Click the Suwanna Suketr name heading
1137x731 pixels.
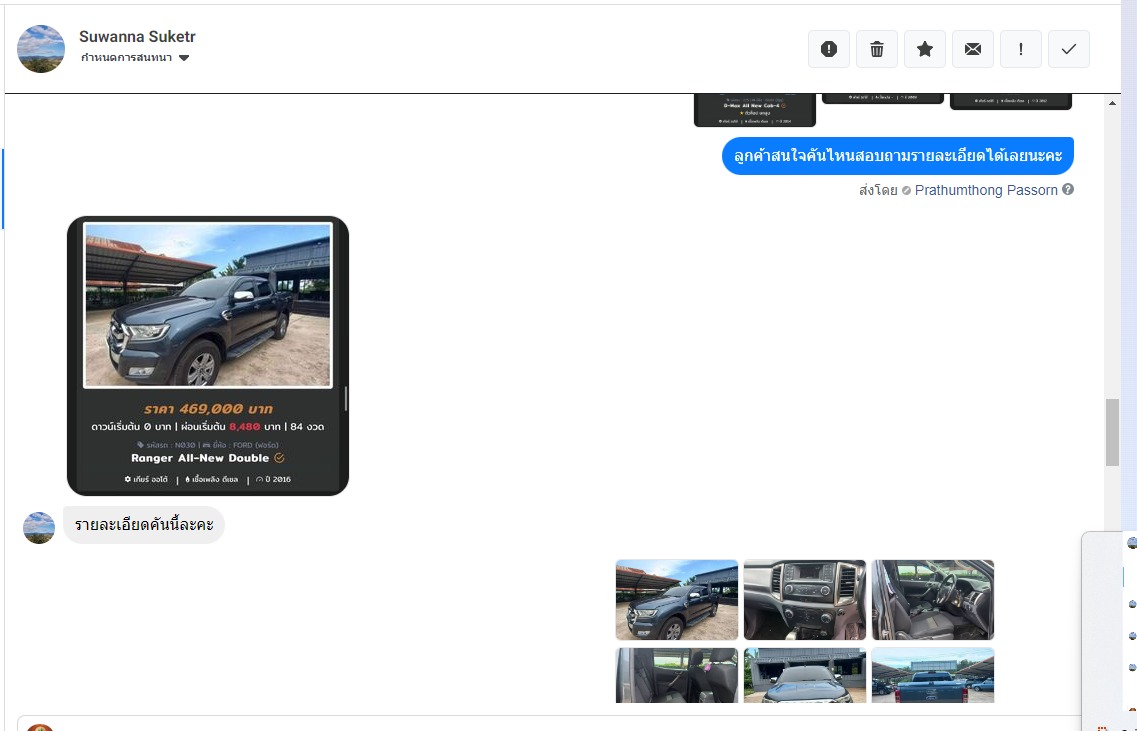(137, 36)
